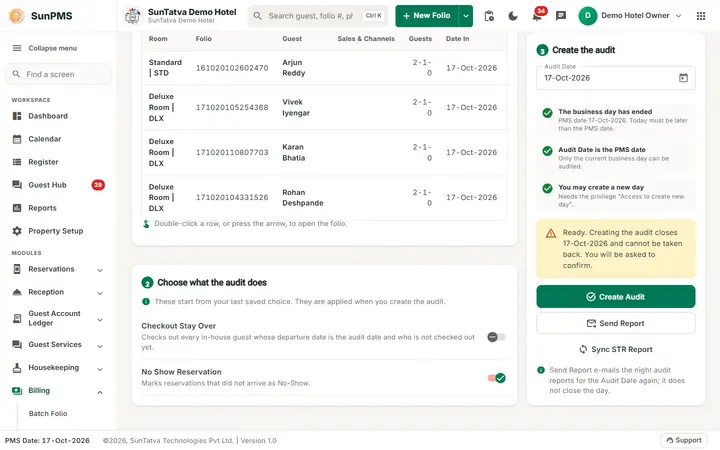Click the Guests column header
Screen dimensions: 720x450
420,39
